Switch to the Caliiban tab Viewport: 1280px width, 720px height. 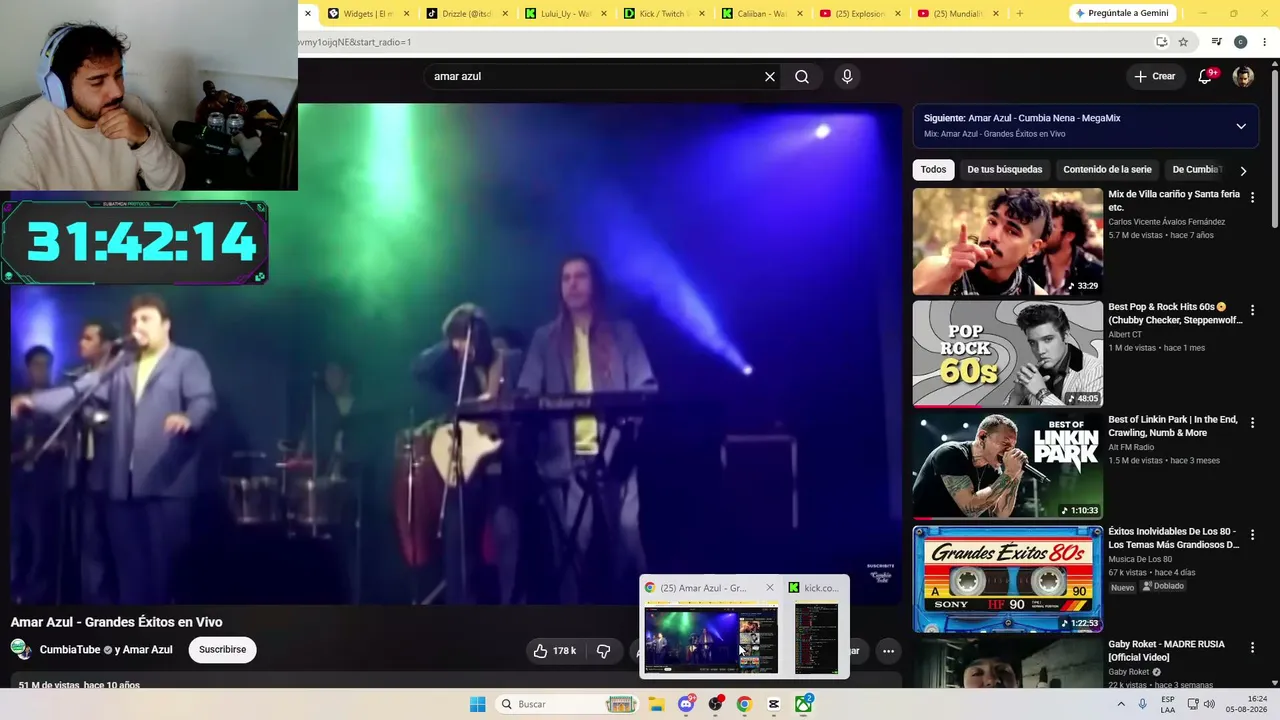click(761, 14)
